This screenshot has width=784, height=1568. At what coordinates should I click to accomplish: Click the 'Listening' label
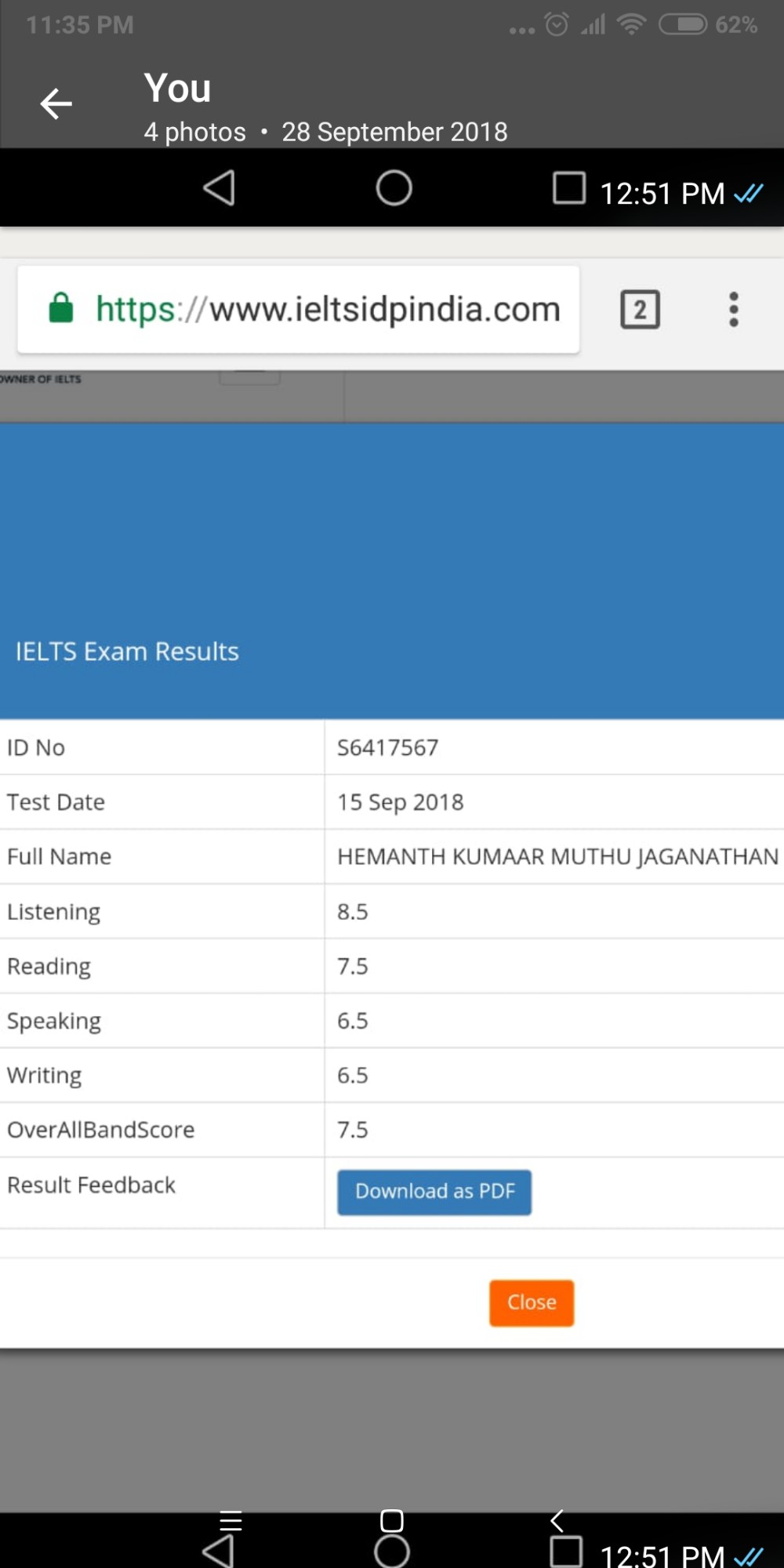(x=53, y=912)
